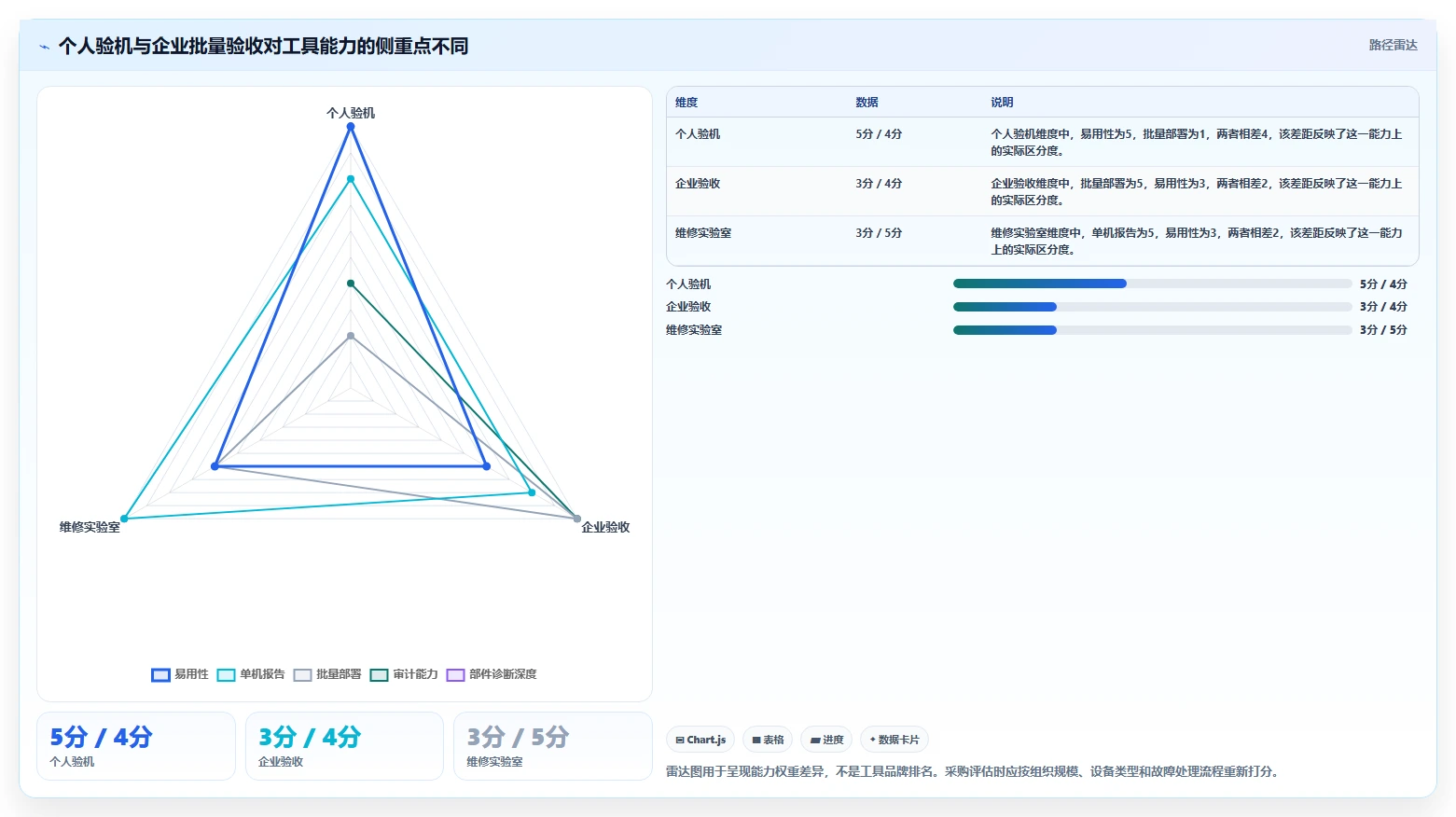Image resolution: width=1456 pixels, height=817 pixels.
Task: Open the 3分 / 5分 维修实验室 data card
Action: [552, 746]
